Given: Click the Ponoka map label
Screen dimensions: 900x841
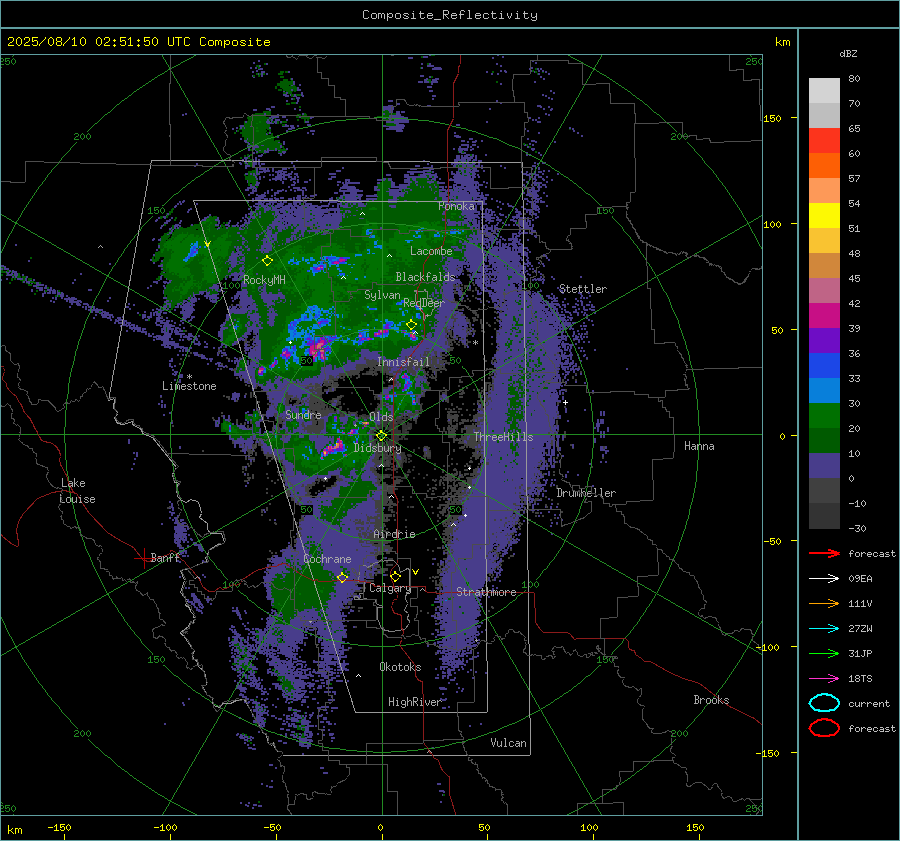Looking at the screenshot, I should coord(456,206).
